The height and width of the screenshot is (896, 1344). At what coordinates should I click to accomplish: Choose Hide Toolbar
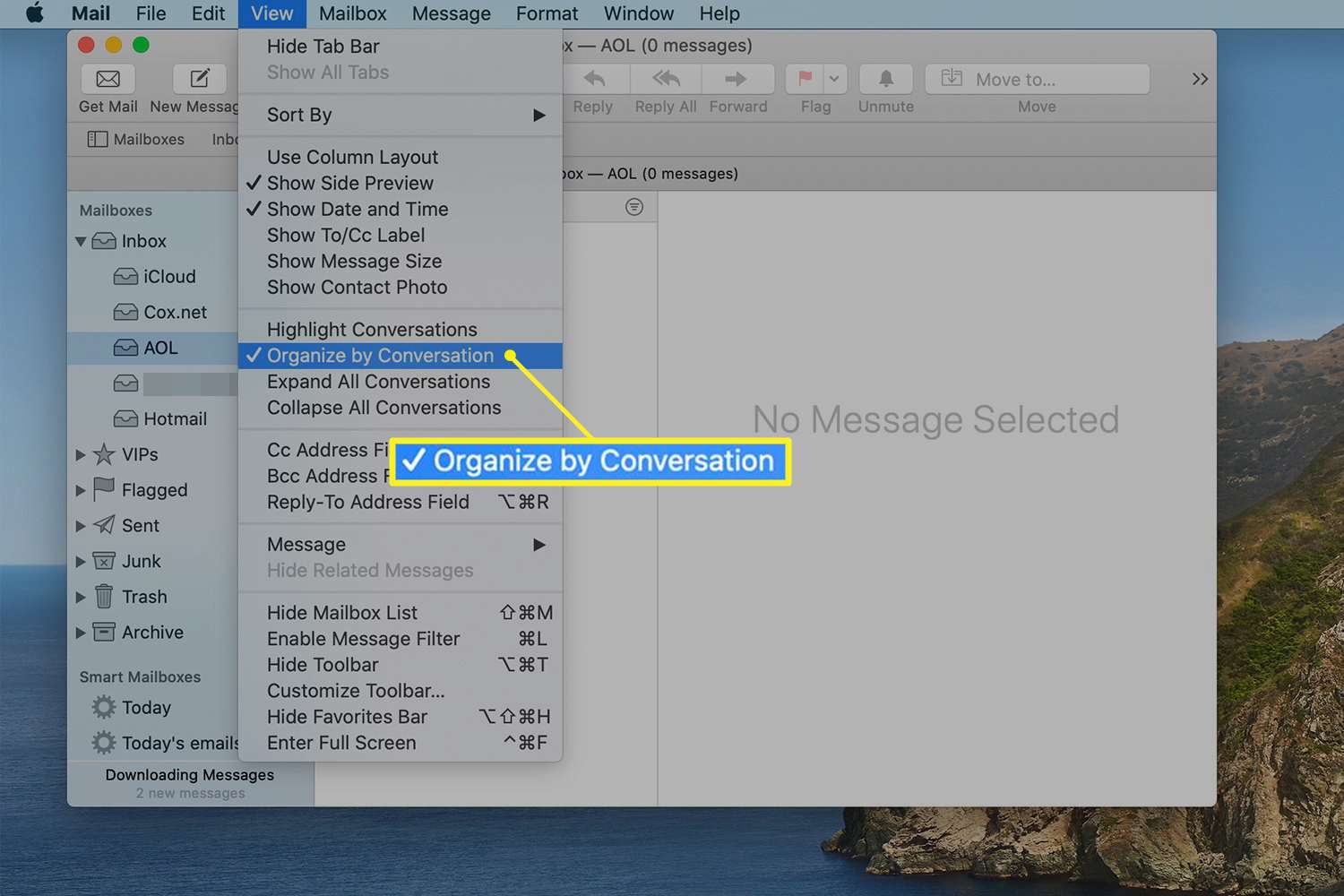click(401, 665)
